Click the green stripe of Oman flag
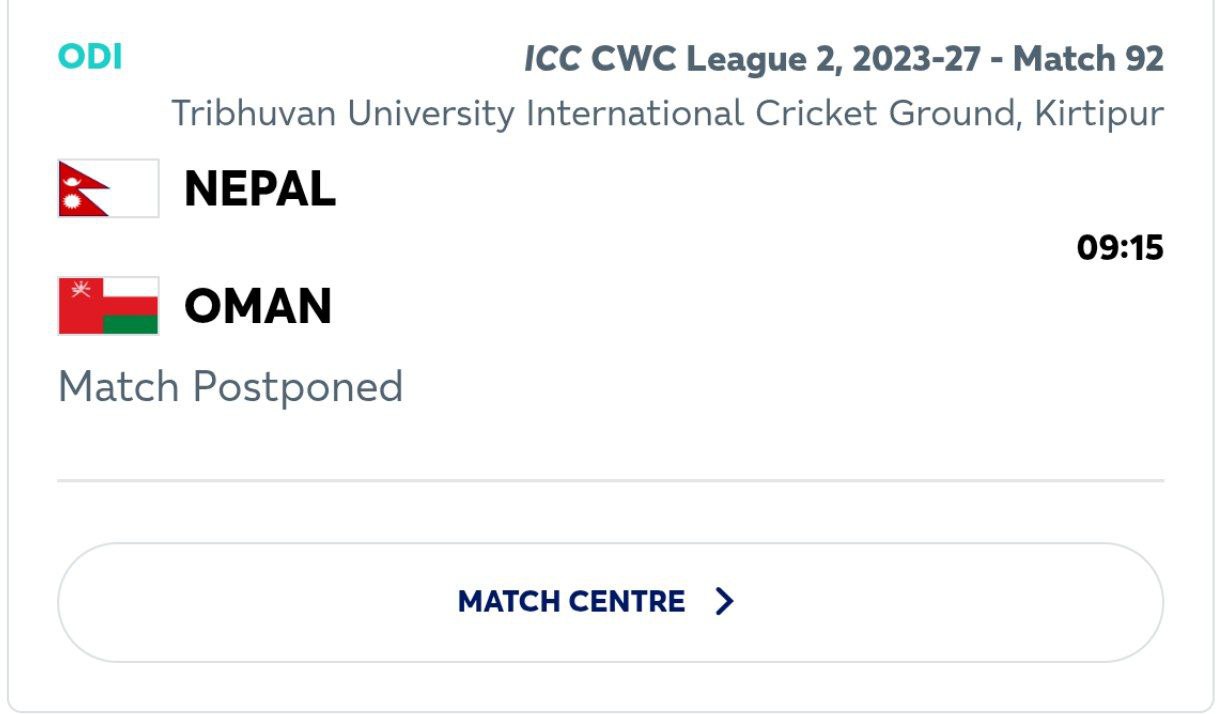The height and width of the screenshot is (714, 1220). 131,323
